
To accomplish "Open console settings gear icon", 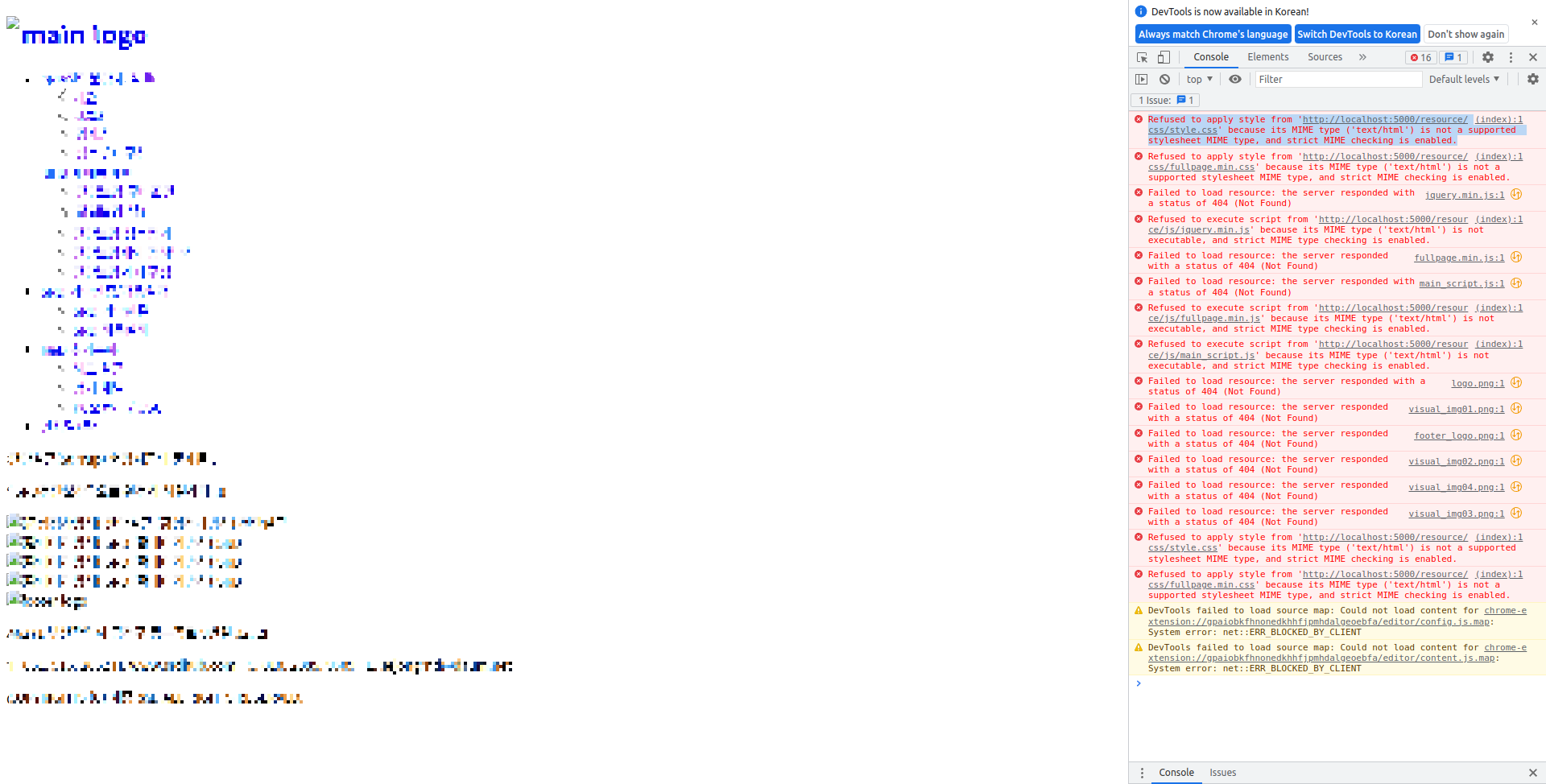I will (1533, 79).
